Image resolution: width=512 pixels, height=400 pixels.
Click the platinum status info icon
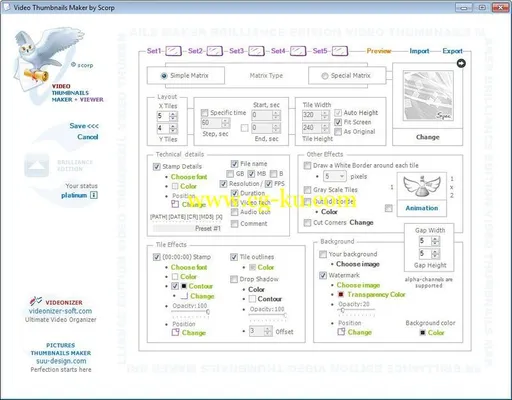point(94,195)
